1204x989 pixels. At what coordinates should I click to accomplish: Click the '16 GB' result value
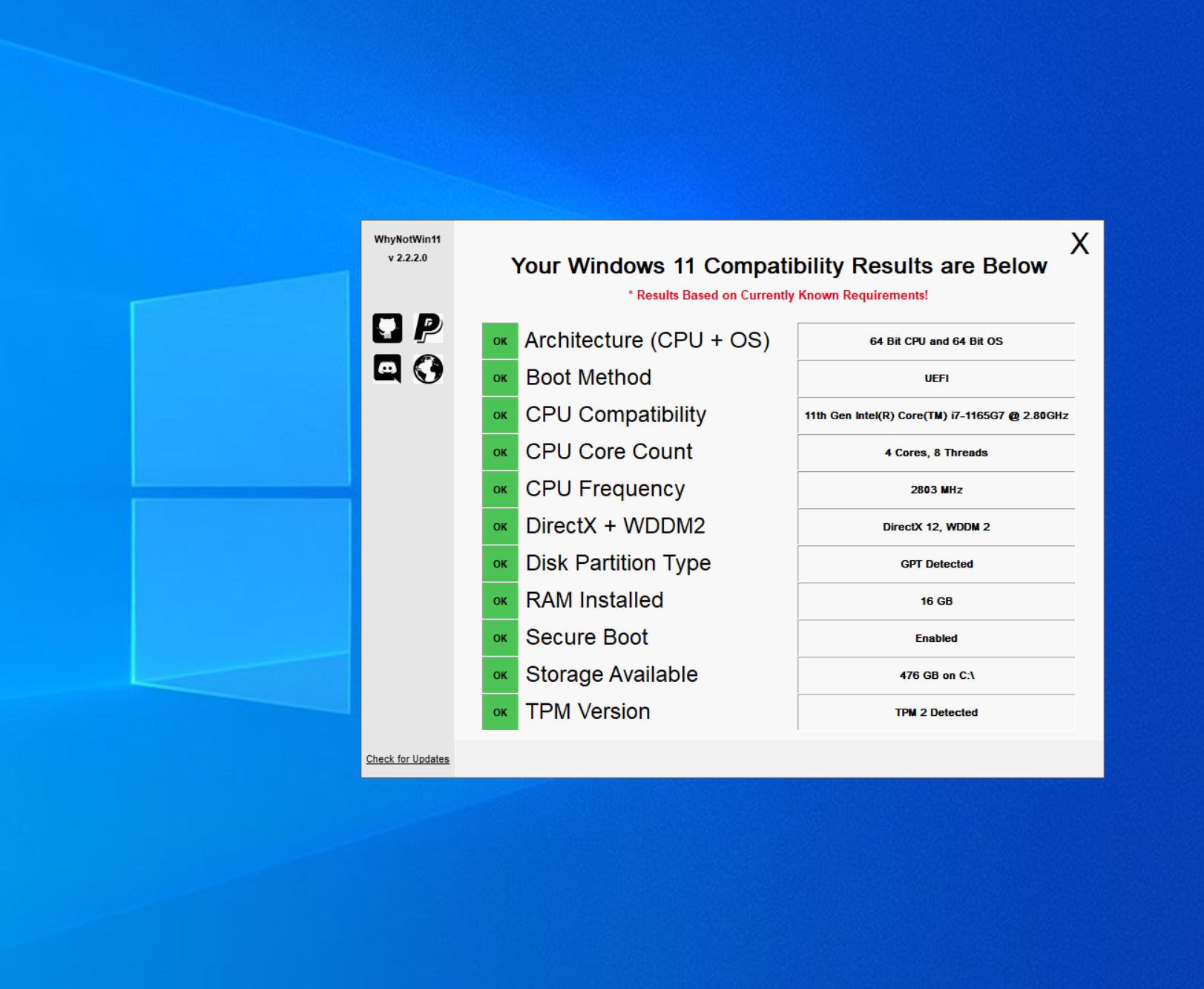tap(936, 601)
